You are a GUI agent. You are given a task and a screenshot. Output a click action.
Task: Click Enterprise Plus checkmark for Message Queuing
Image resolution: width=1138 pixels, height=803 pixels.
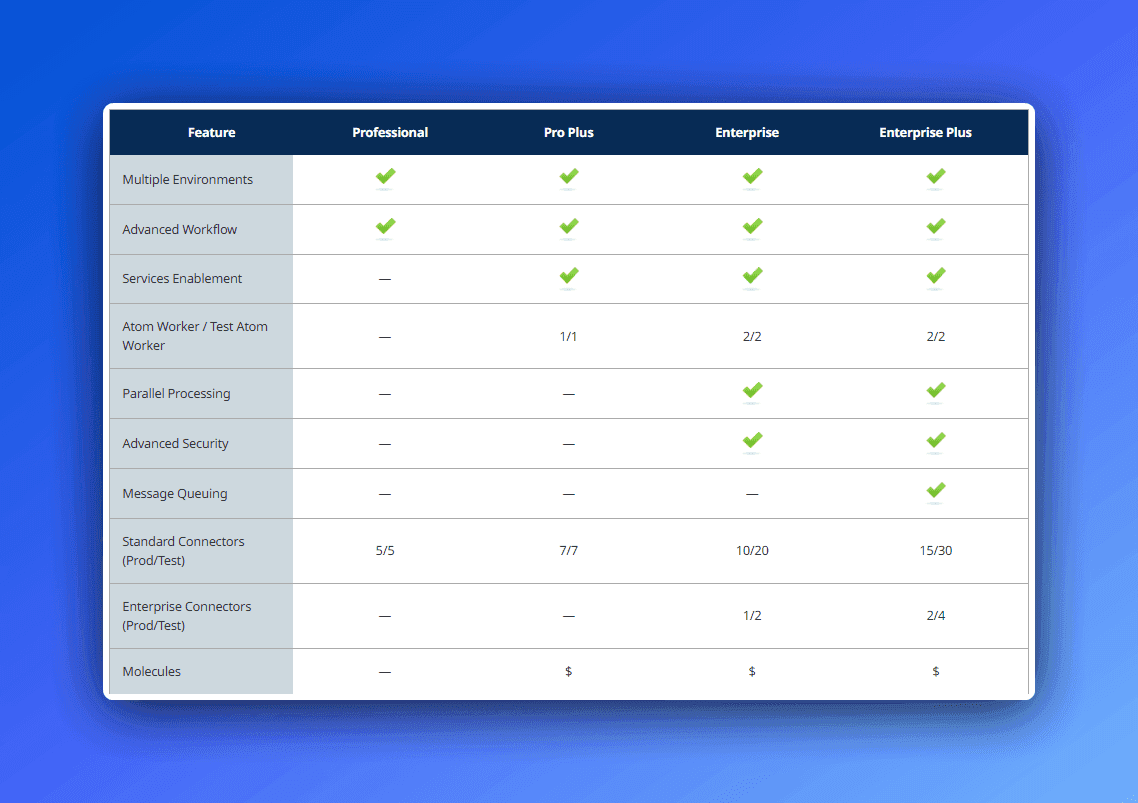[x=936, y=491]
